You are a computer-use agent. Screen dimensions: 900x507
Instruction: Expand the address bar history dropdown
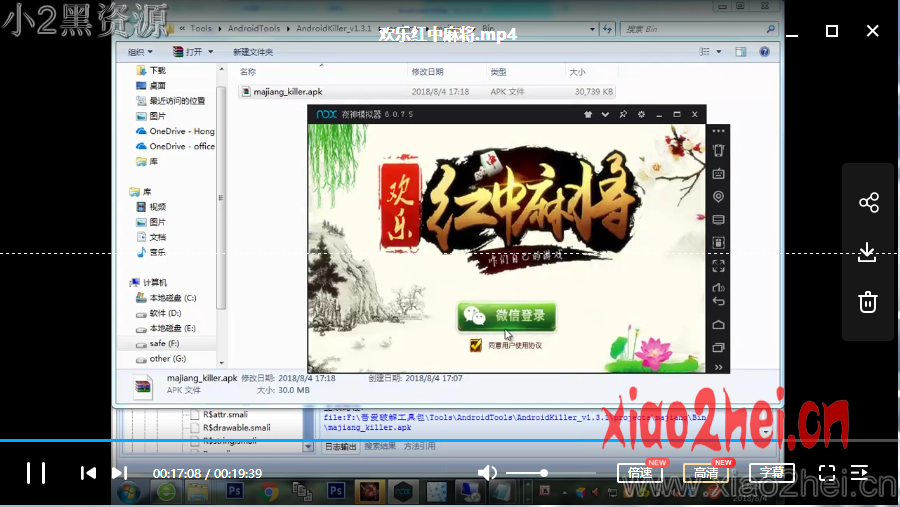[592, 29]
